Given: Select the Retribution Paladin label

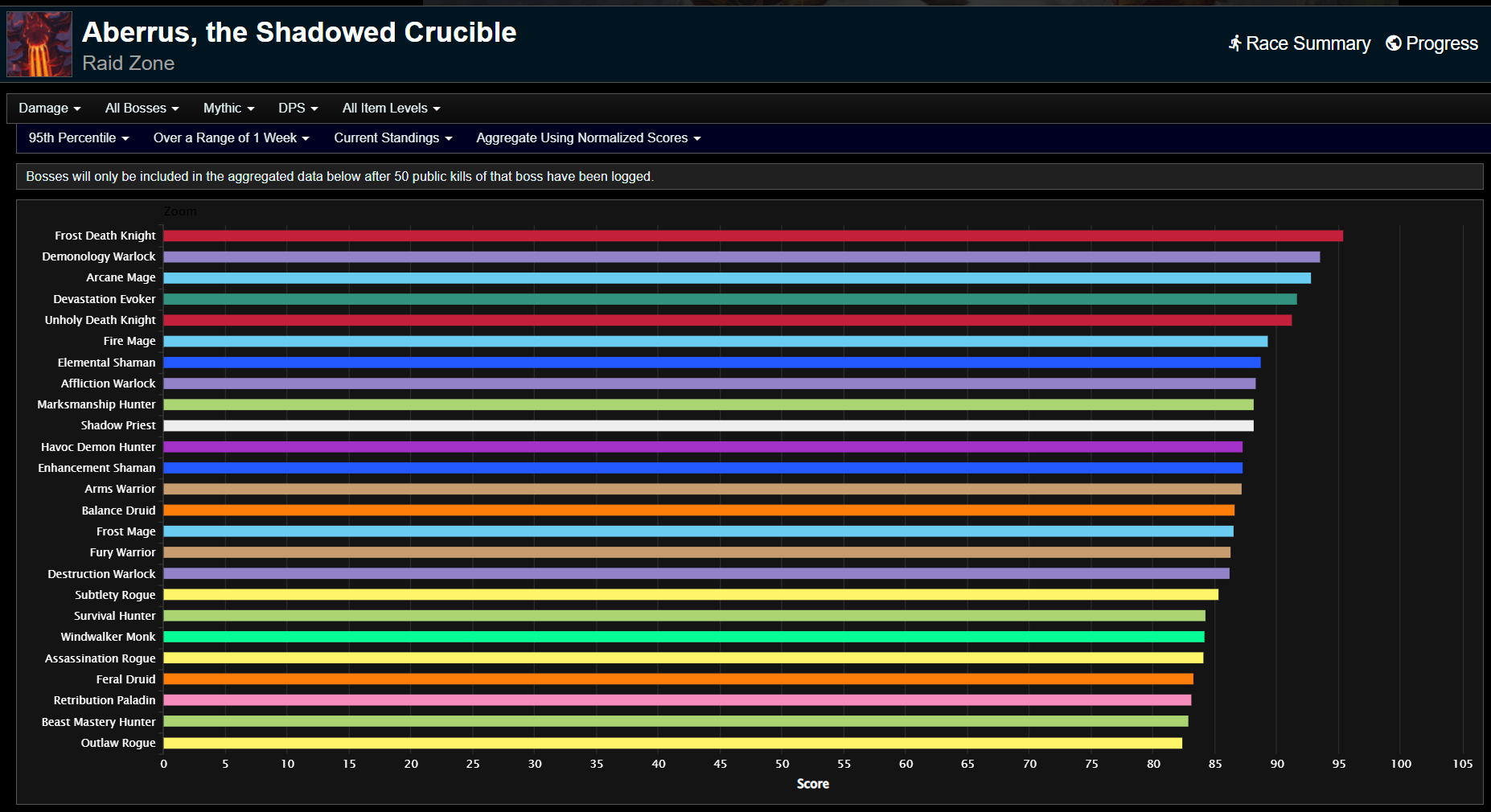Looking at the screenshot, I should click(x=105, y=700).
